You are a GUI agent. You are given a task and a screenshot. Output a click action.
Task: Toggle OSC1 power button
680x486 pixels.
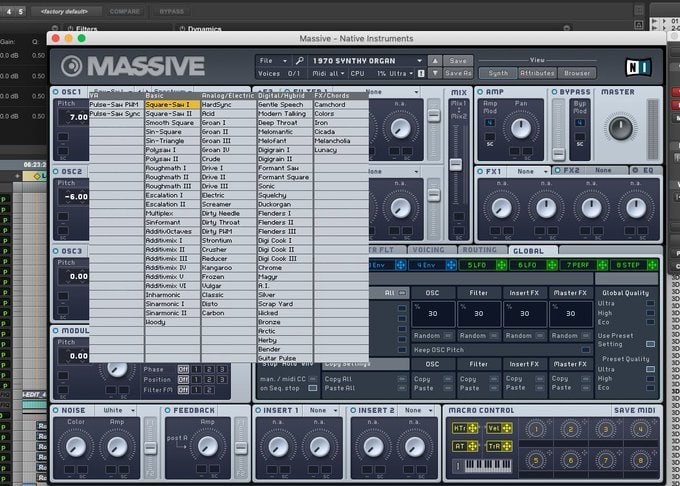coord(56,92)
